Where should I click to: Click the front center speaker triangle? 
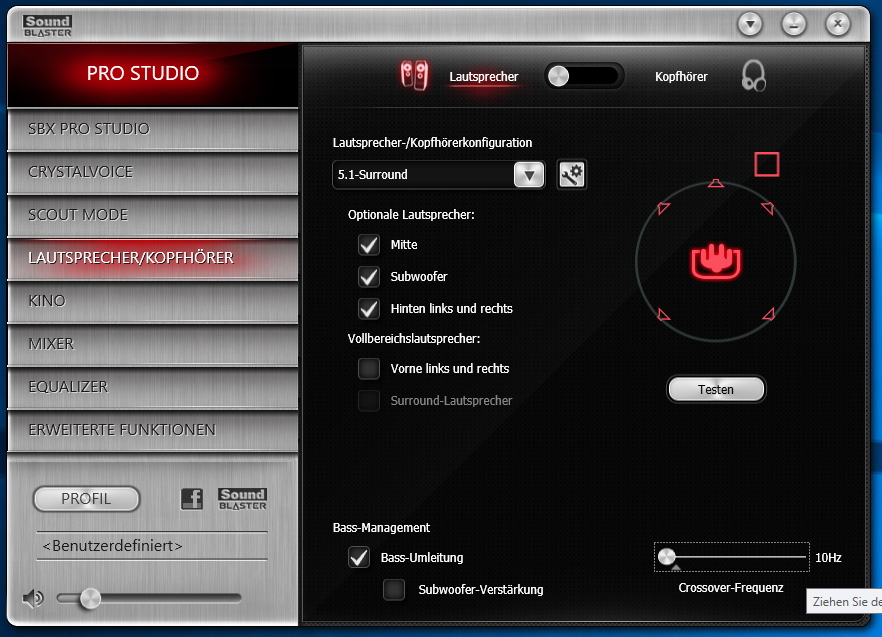tap(716, 183)
